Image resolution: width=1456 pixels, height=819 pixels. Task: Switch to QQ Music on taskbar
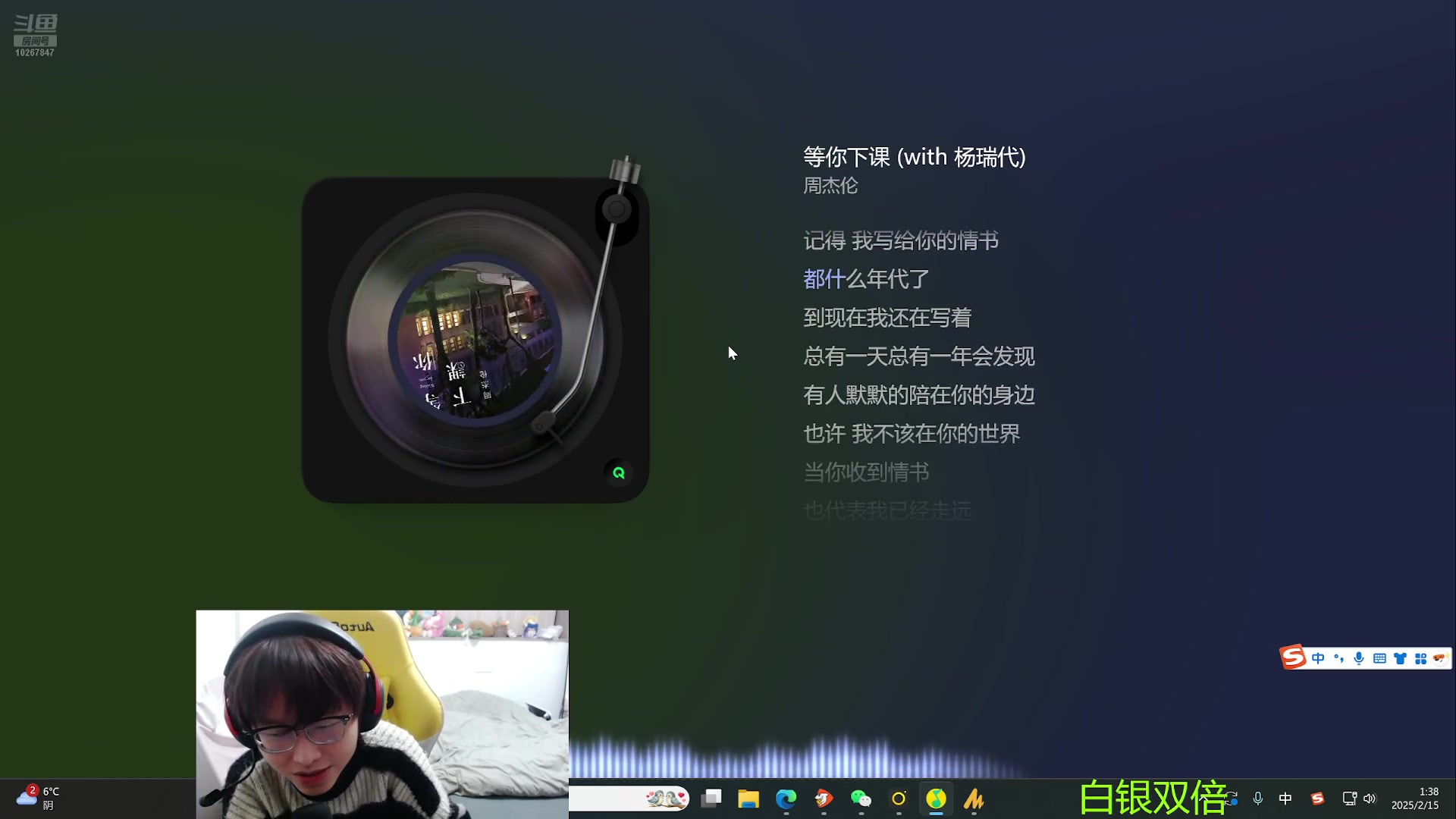[x=937, y=799]
